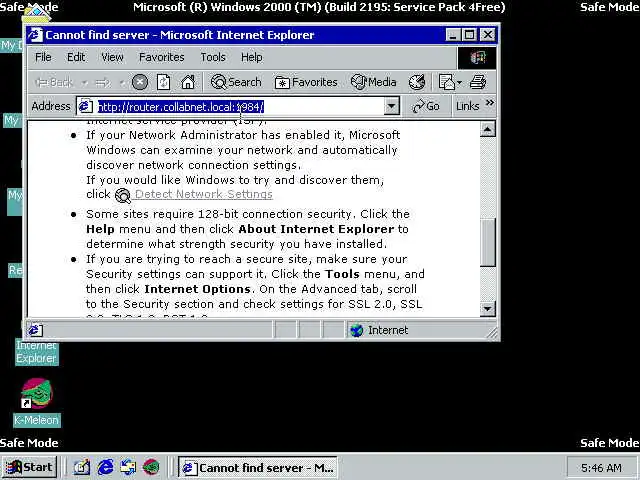Click the Print icon in toolbar
The height and width of the screenshot is (480, 640).
(478, 82)
